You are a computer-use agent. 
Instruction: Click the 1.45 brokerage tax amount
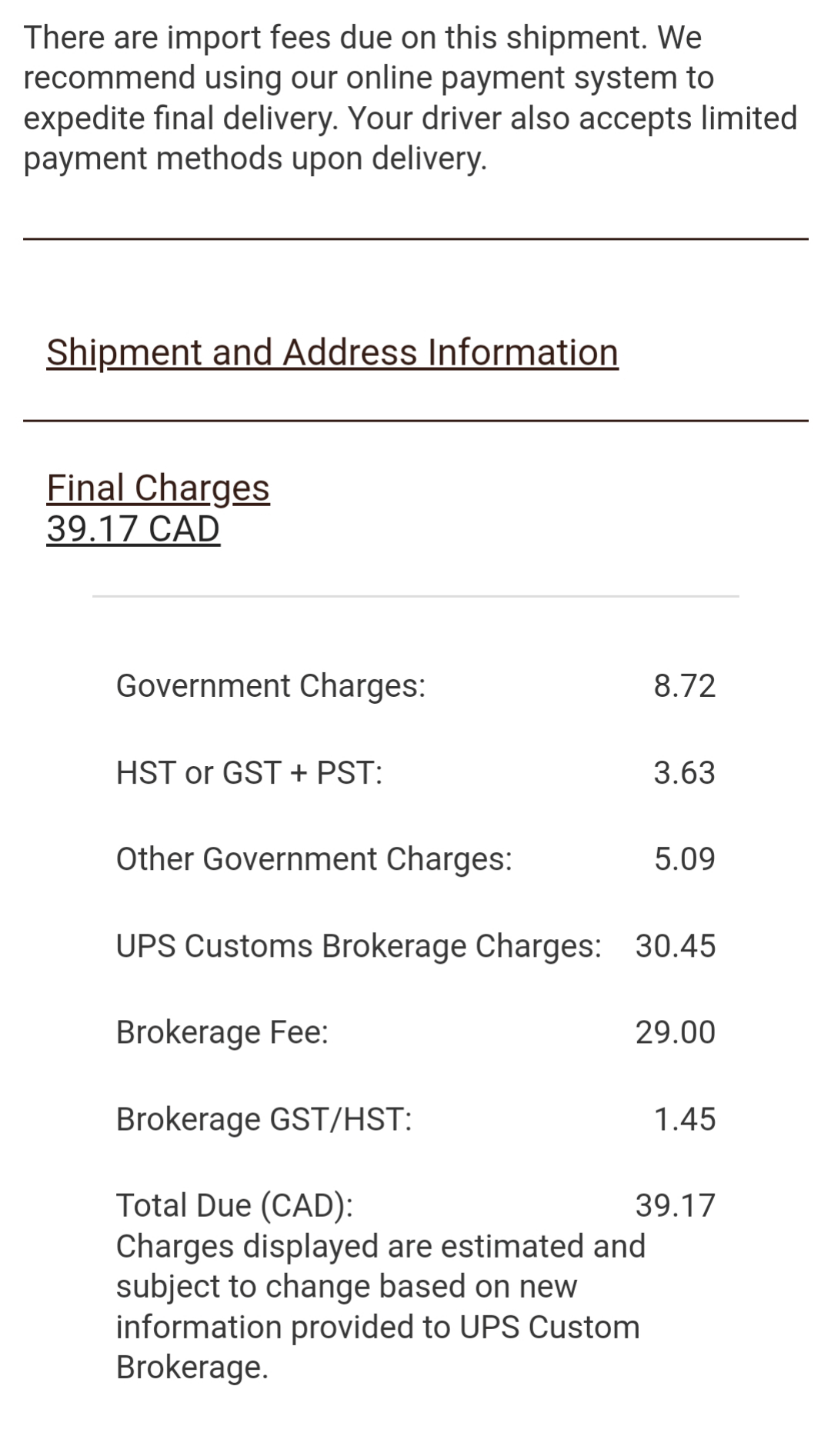coord(684,1119)
